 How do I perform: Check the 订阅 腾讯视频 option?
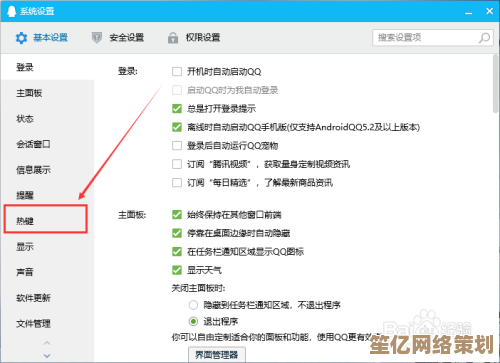click(177, 164)
